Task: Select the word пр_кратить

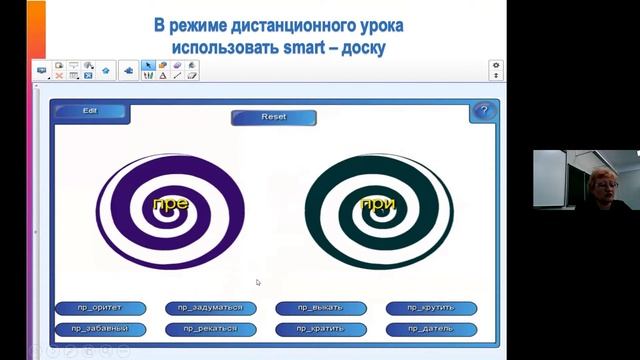Action: coord(321,329)
